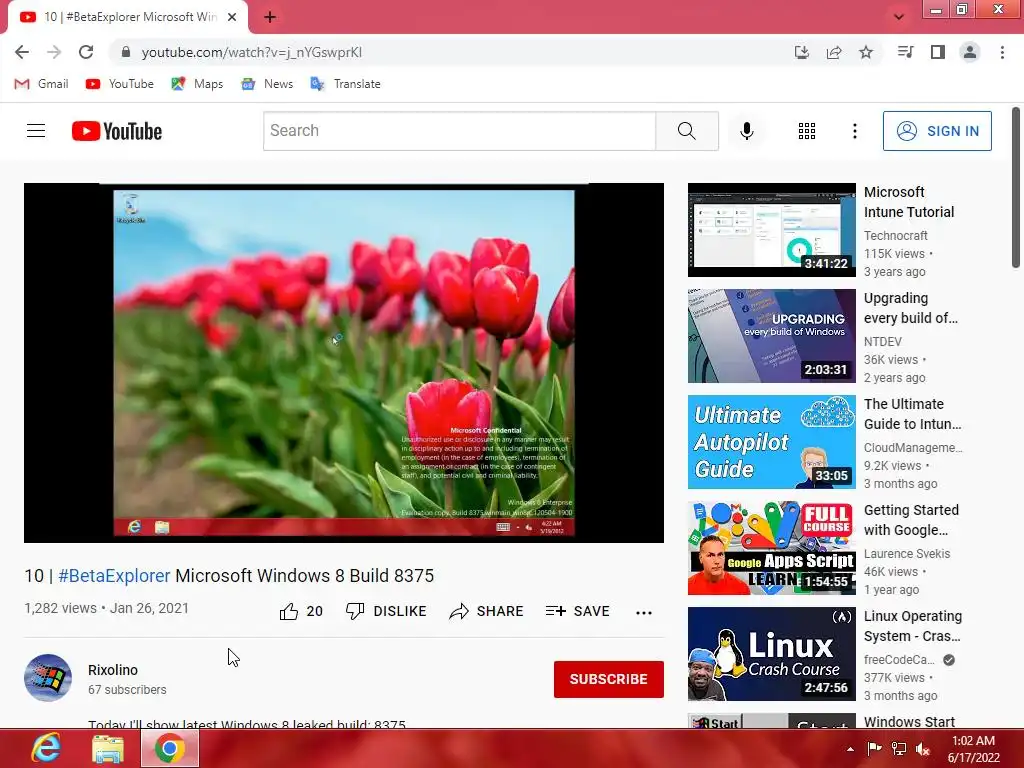Open the #BetaExplorer hashtag link
This screenshot has height=768, width=1024.
pos(114,575)
